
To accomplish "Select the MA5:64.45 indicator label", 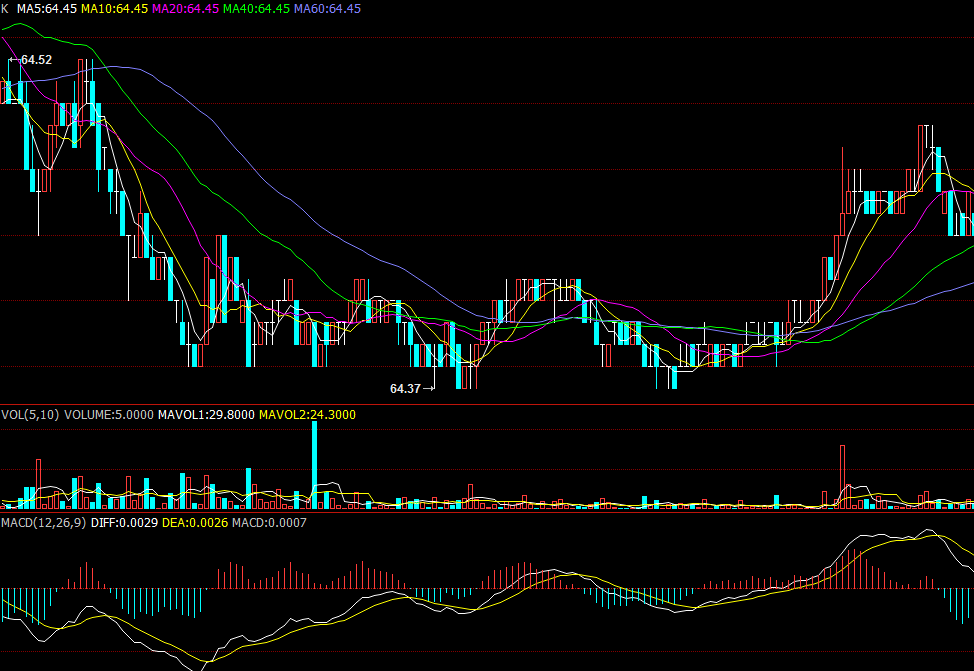I will tap(47, 9).
